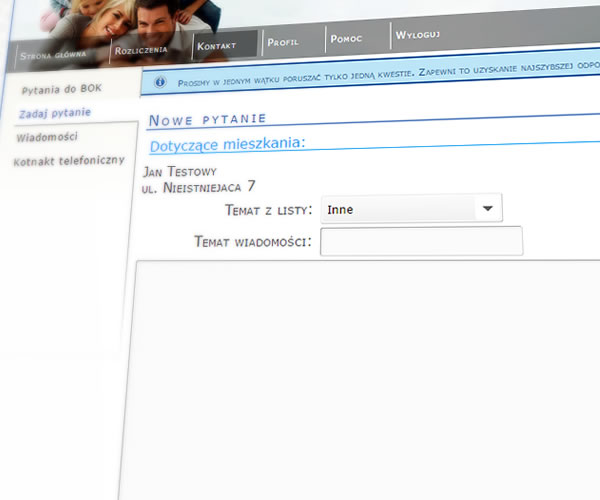The image size is (600, 500).
Task: Show Wiadomości from the sidebar
Action: tap(48, 137)
